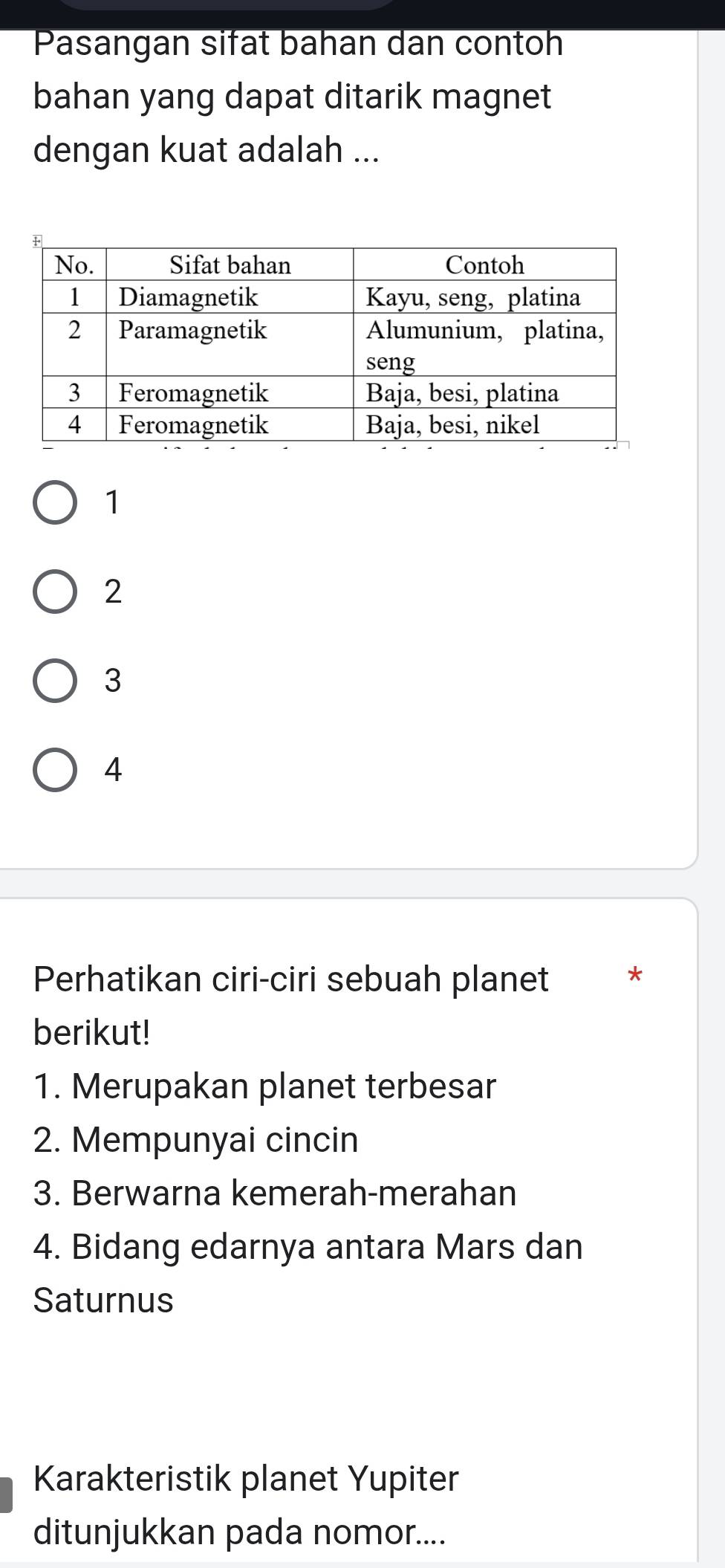Click 'Karakteristik planet Yupiter' question text
This screenshot has width=725, height=1568.
[247, 1477]
